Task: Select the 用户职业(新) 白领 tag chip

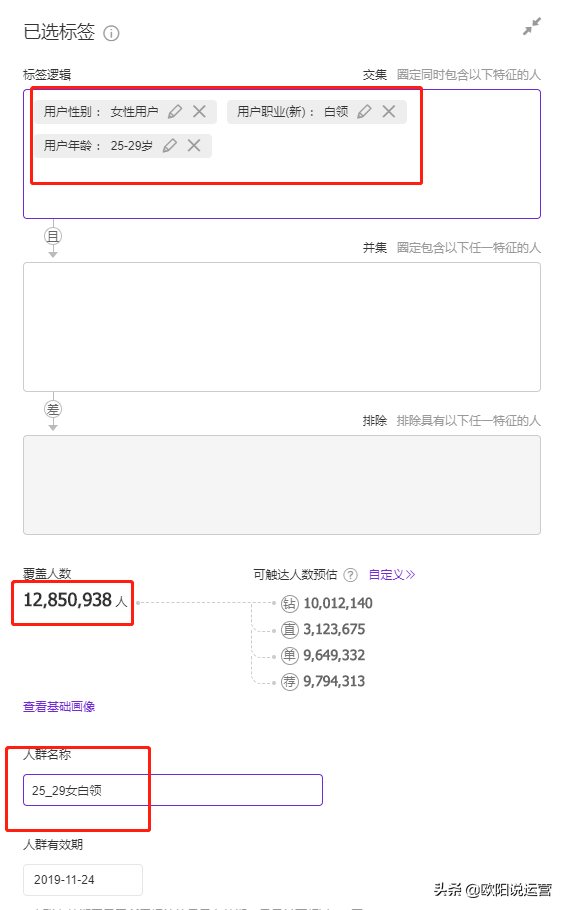Action: point(317,111)
